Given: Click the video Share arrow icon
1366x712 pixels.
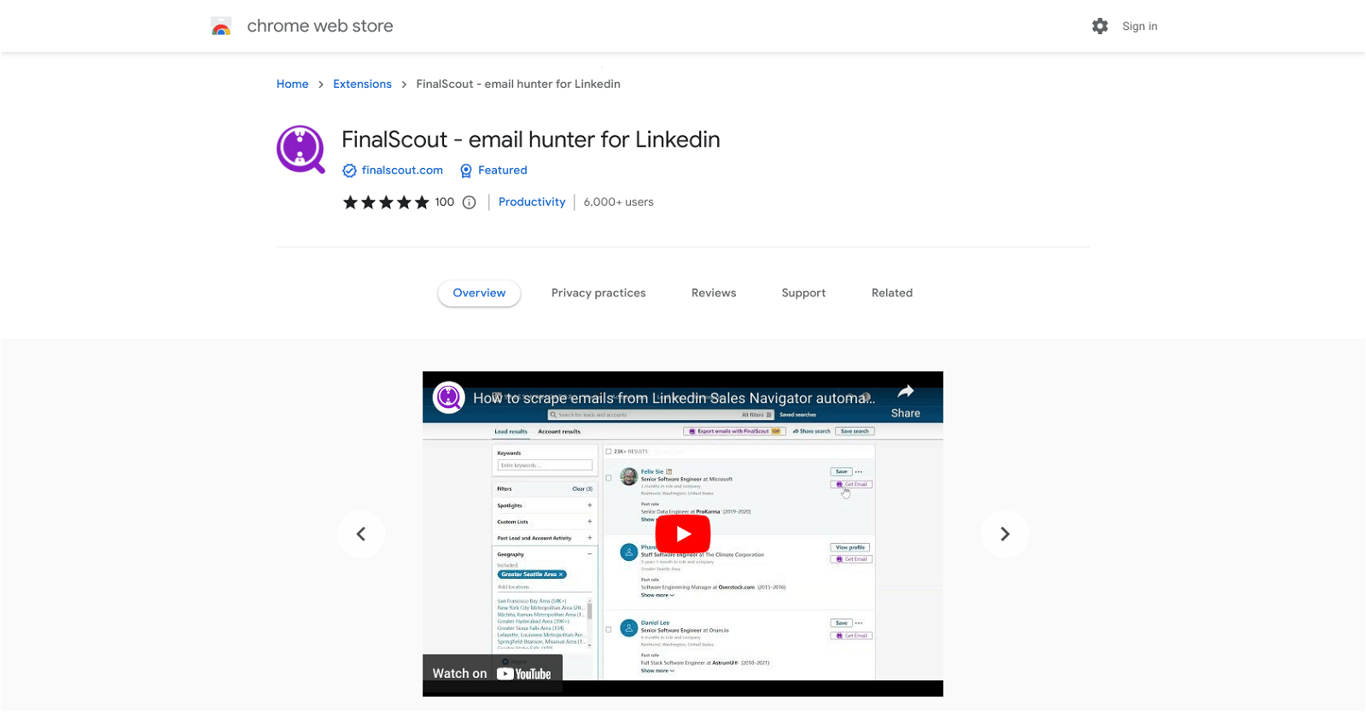Looking at the screenshot, I should point(905,391).
